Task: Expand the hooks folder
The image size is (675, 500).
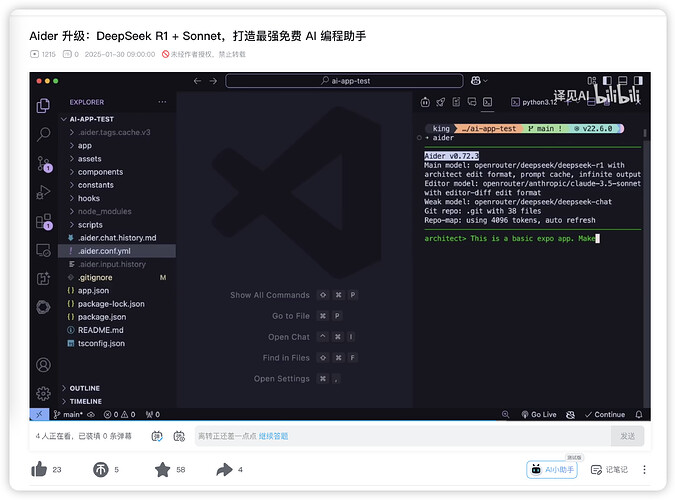Action: coord(89,198)
